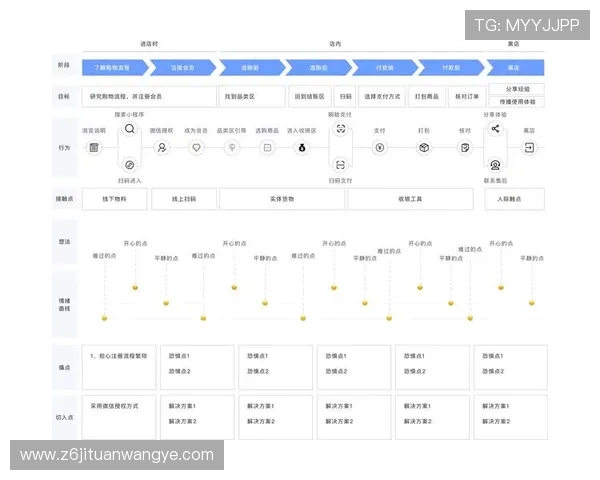Select the 搜索小程序 magnifier icon
The width and height of the screenshot is (600, 480).
point(130,129)
